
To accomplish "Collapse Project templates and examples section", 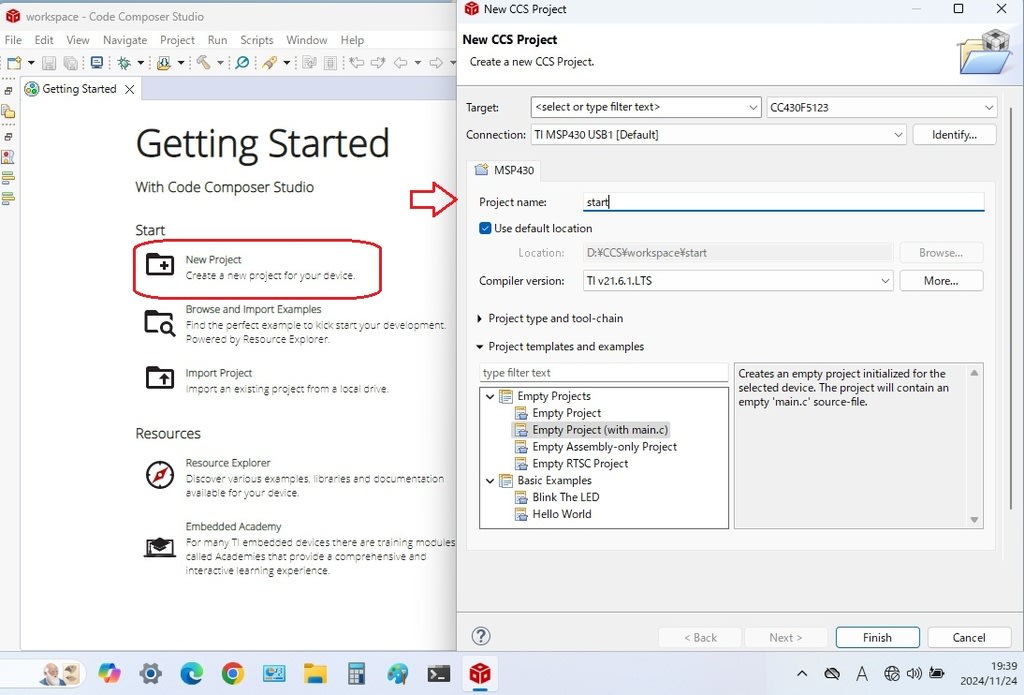I will (480, 347).
